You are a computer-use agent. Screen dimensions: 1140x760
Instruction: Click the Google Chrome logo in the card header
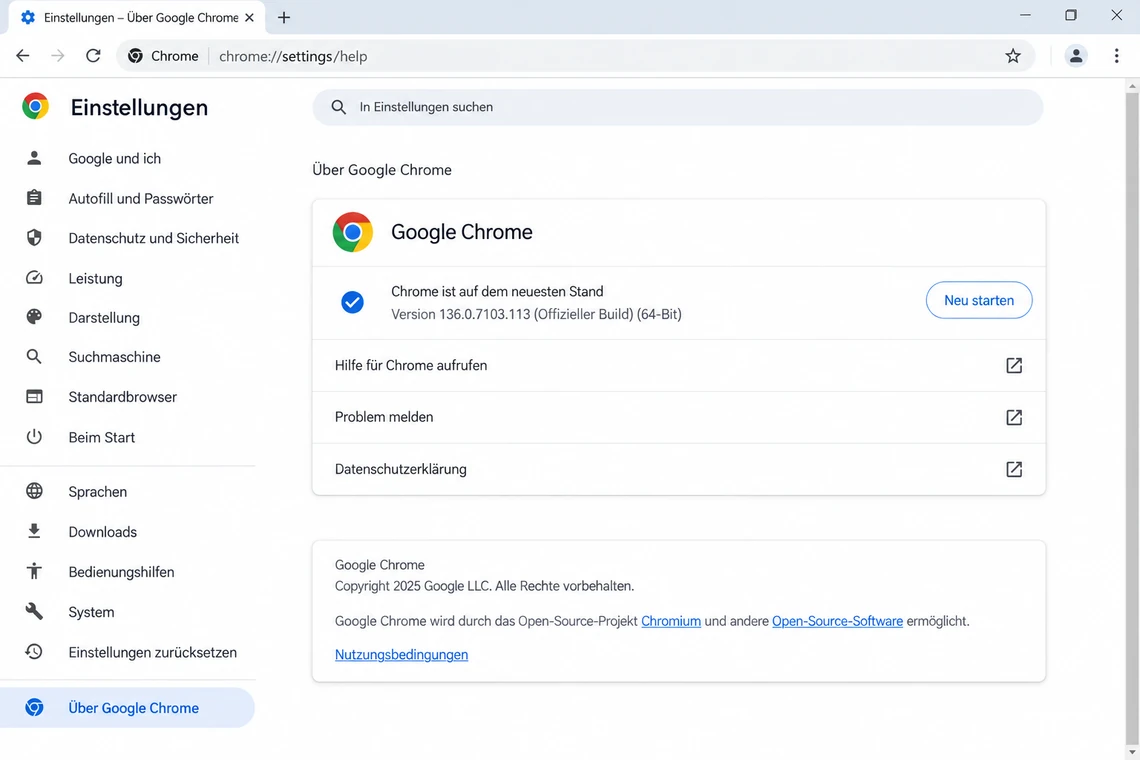[x=353, y=232]
